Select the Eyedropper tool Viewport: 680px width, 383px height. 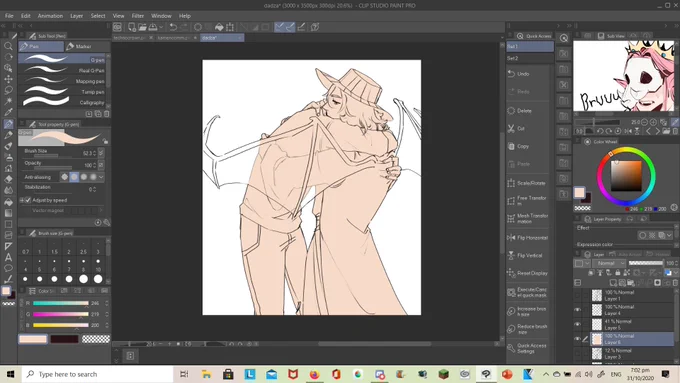pyautogui.click(x=8, y=112)
